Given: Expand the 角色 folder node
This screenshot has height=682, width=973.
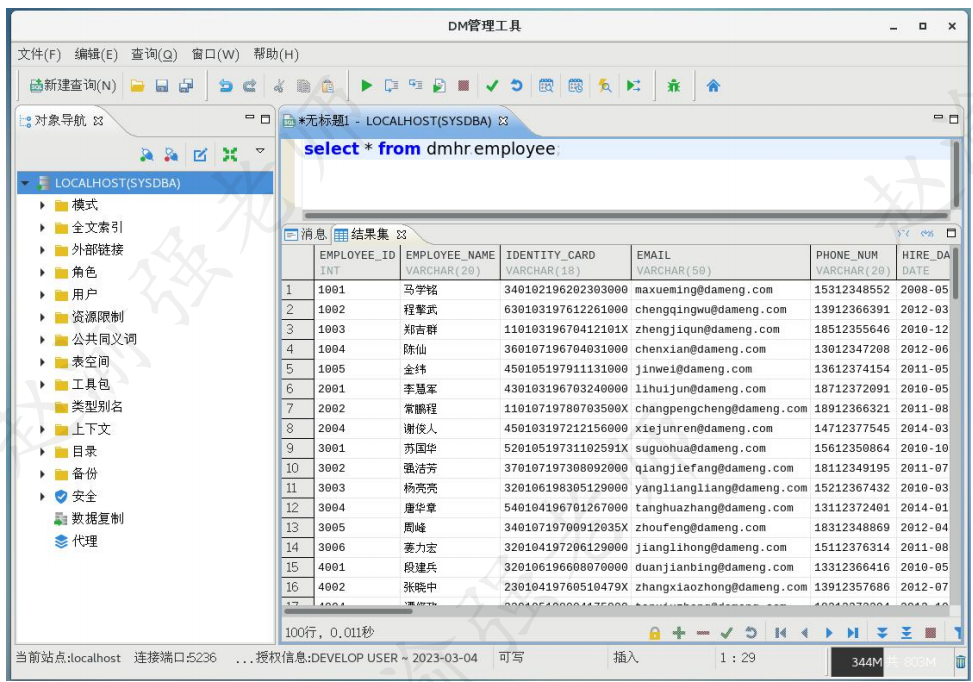Looking at the screenshot, I should pyautogui.click(x=42, y=272).
